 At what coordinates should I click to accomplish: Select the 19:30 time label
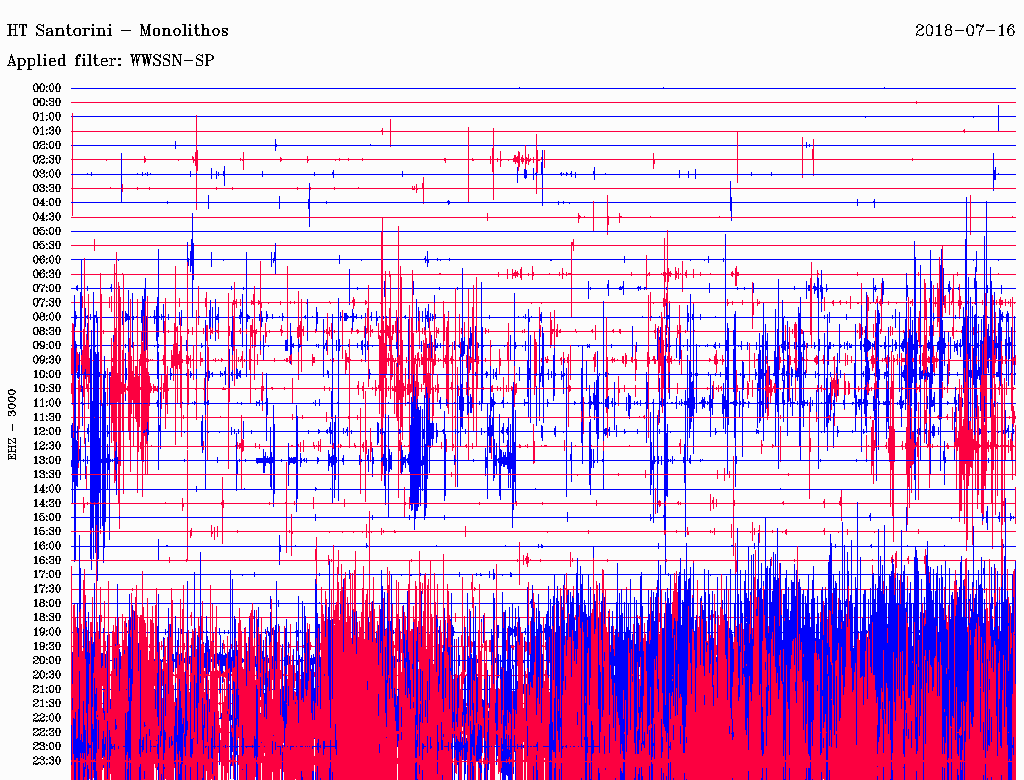coord(46,646)
